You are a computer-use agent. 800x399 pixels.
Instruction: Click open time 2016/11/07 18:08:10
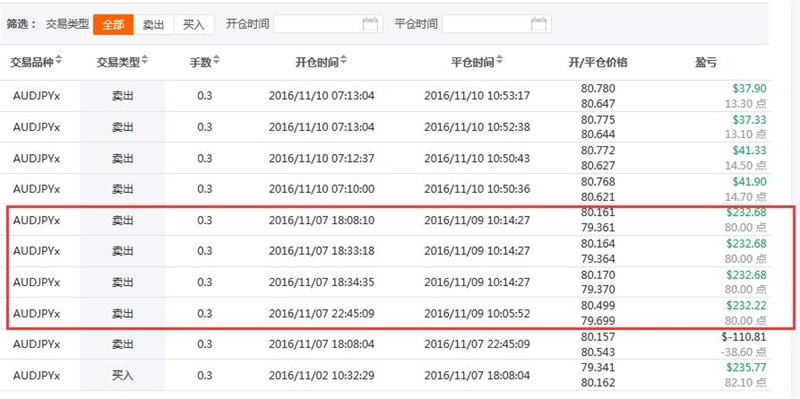(x=321, y=220)
